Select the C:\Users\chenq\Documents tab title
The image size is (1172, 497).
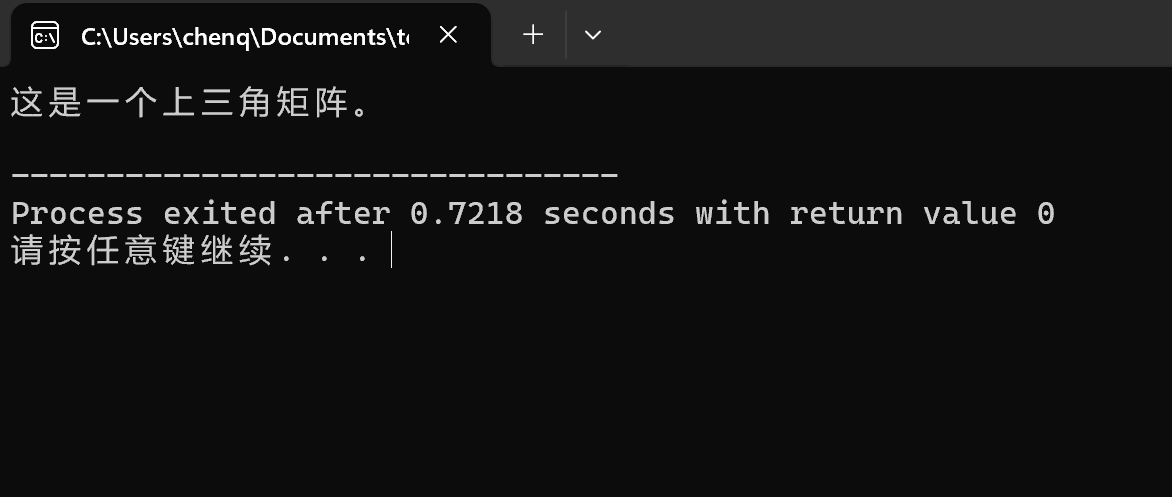[244, 36]
